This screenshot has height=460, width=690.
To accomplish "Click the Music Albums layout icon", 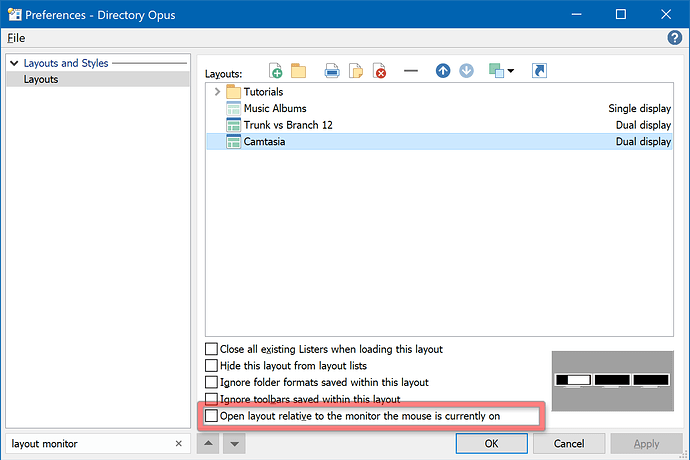I will [x=233, y=108].
